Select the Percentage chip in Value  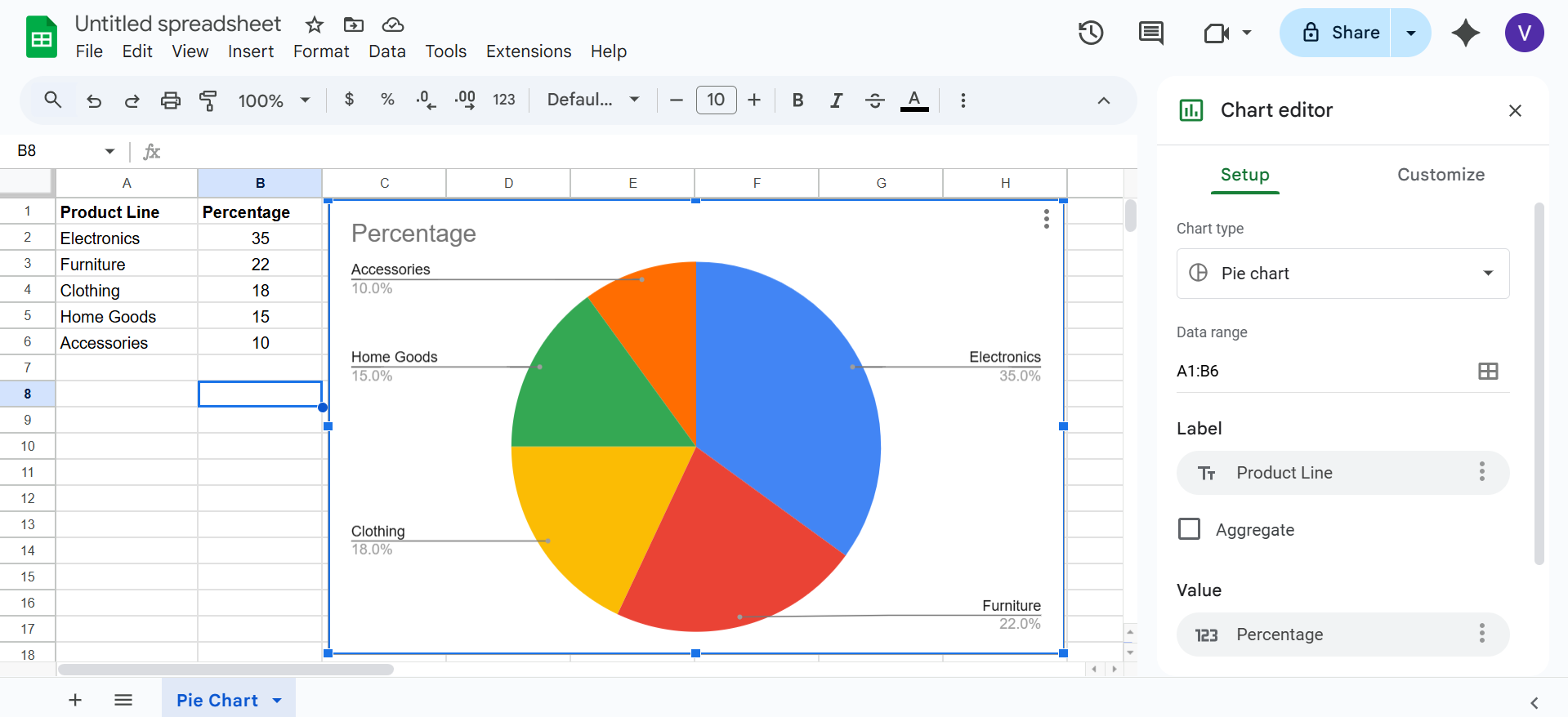pyautogui.click(x=1342, y=635)
